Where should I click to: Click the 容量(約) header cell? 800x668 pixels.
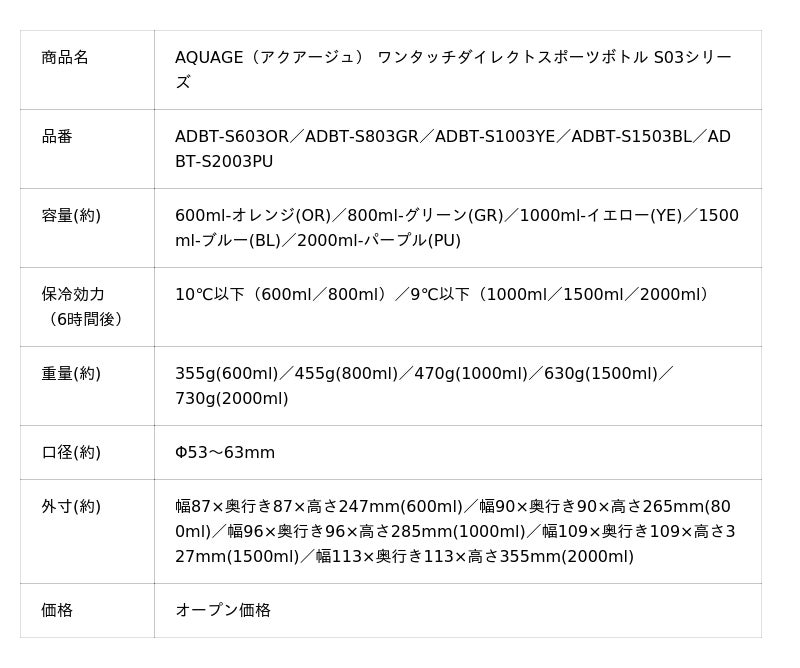(87, 228)
